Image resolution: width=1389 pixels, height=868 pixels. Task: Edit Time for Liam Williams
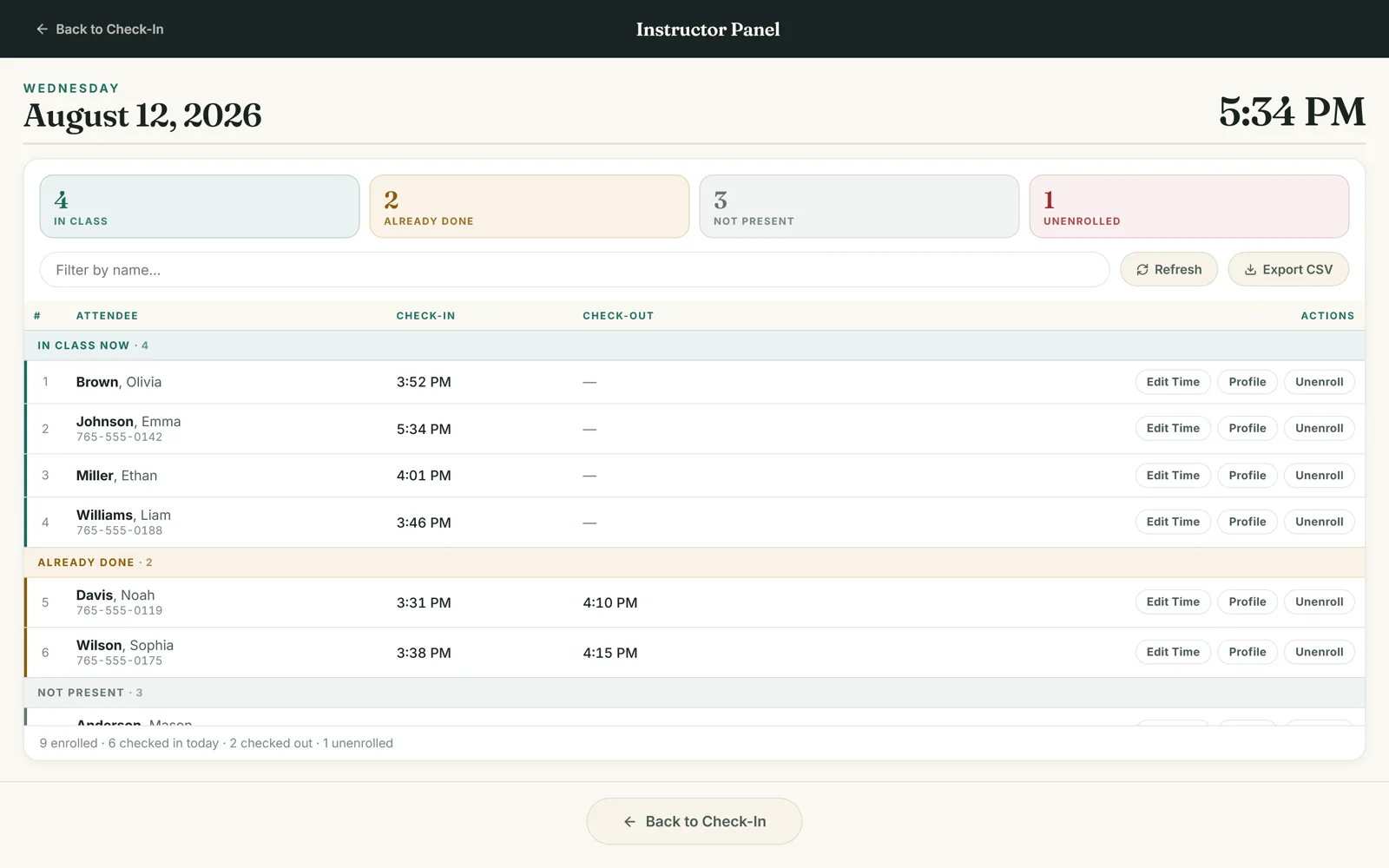1173,523
